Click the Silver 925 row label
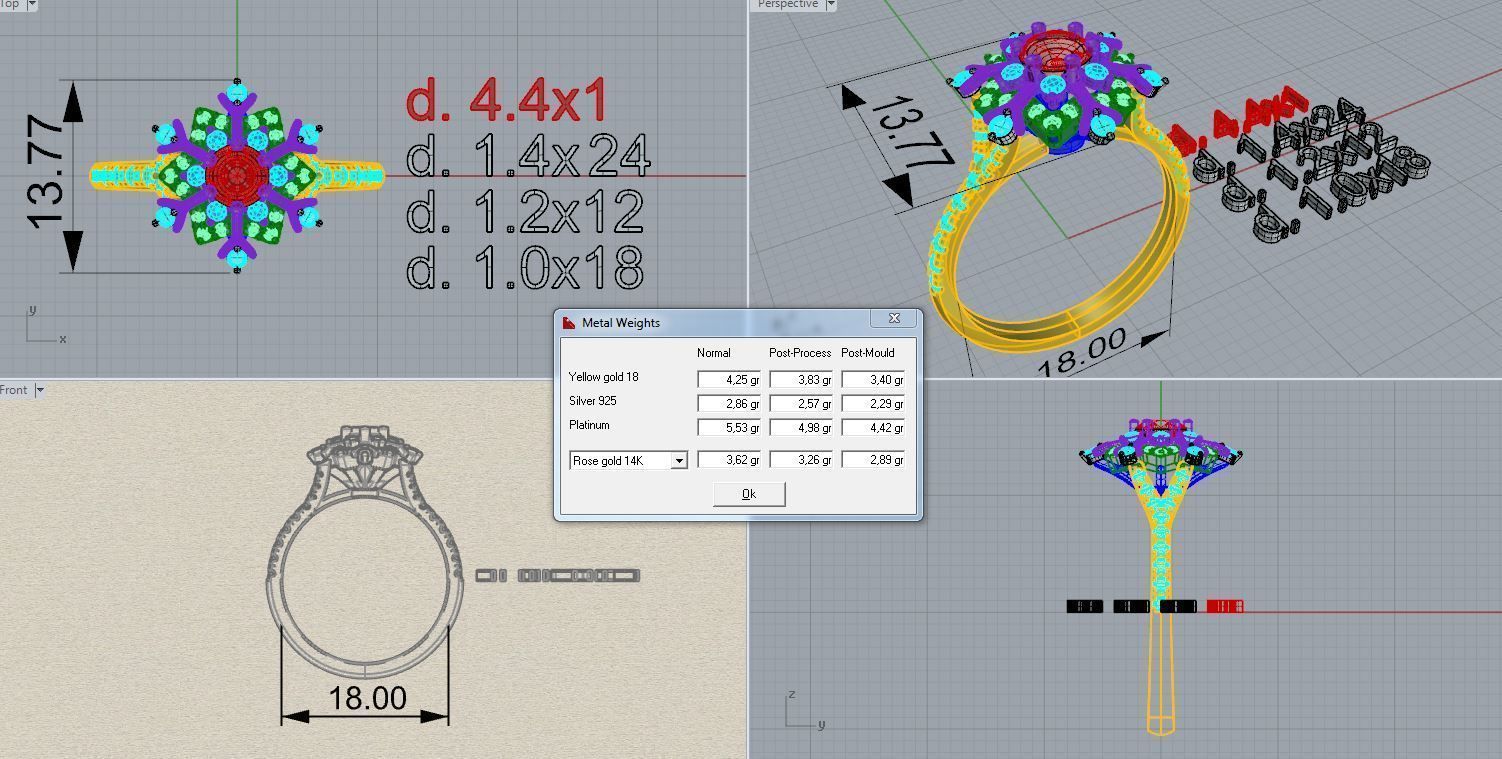The height and width of the screenshot is (759, 1502). point(592,401)
